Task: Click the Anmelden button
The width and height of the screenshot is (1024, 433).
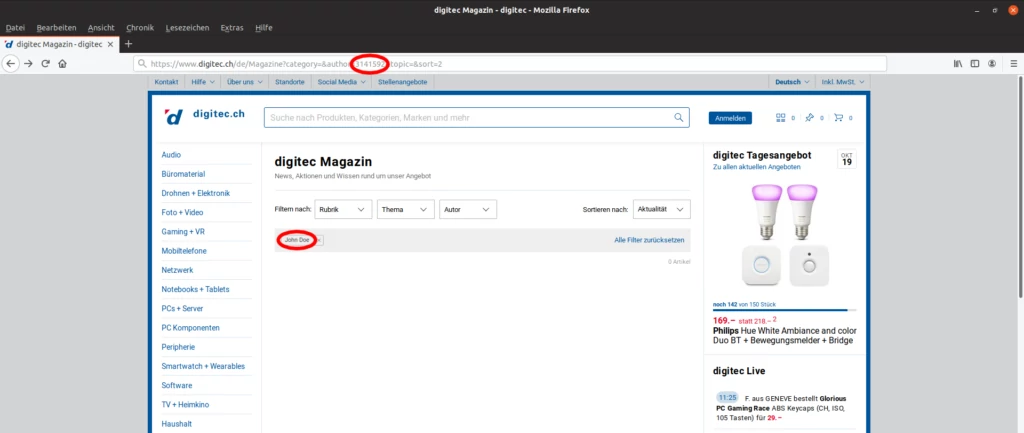Action: 730,118
